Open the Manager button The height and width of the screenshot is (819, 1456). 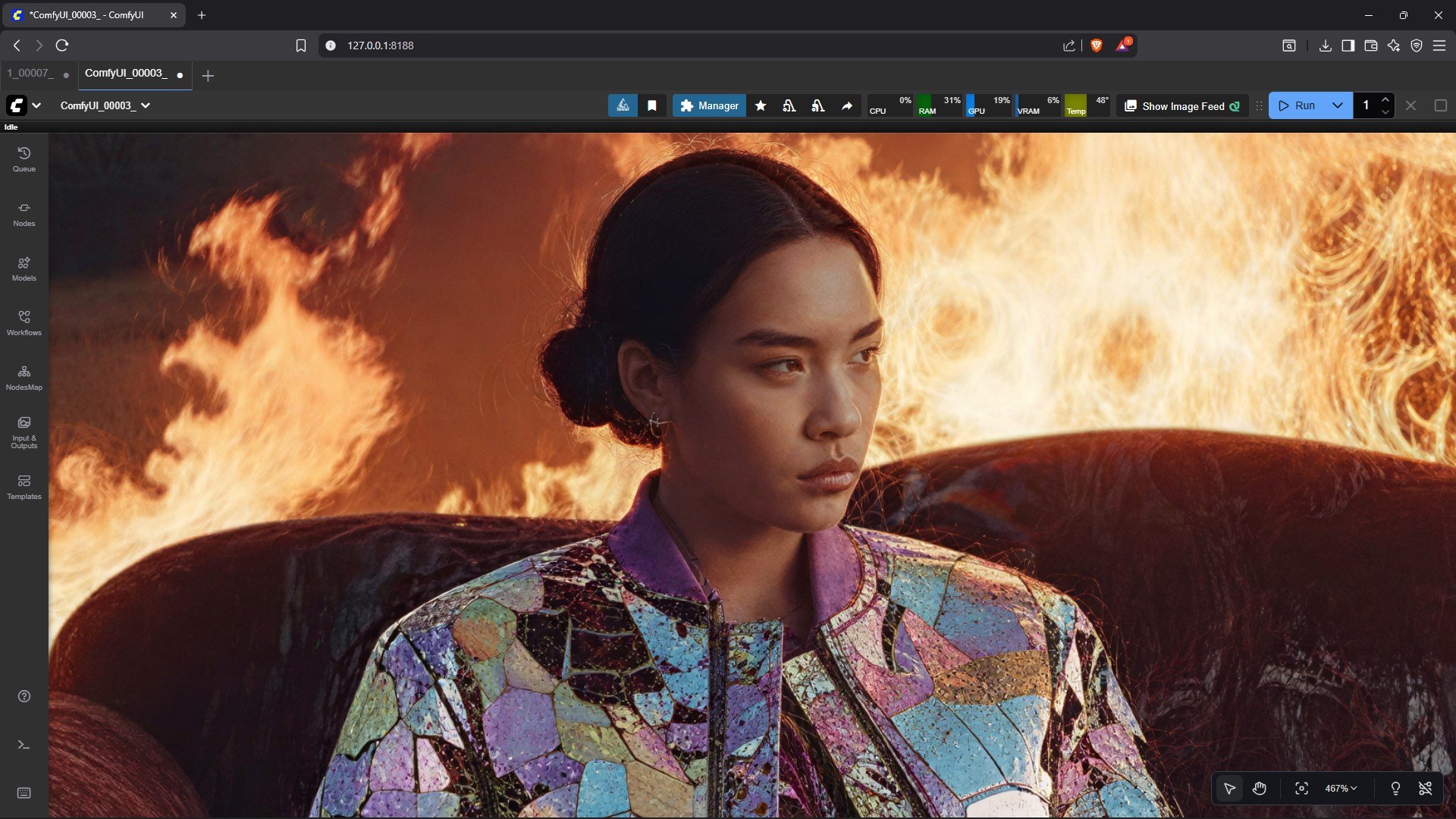[709, 105]
